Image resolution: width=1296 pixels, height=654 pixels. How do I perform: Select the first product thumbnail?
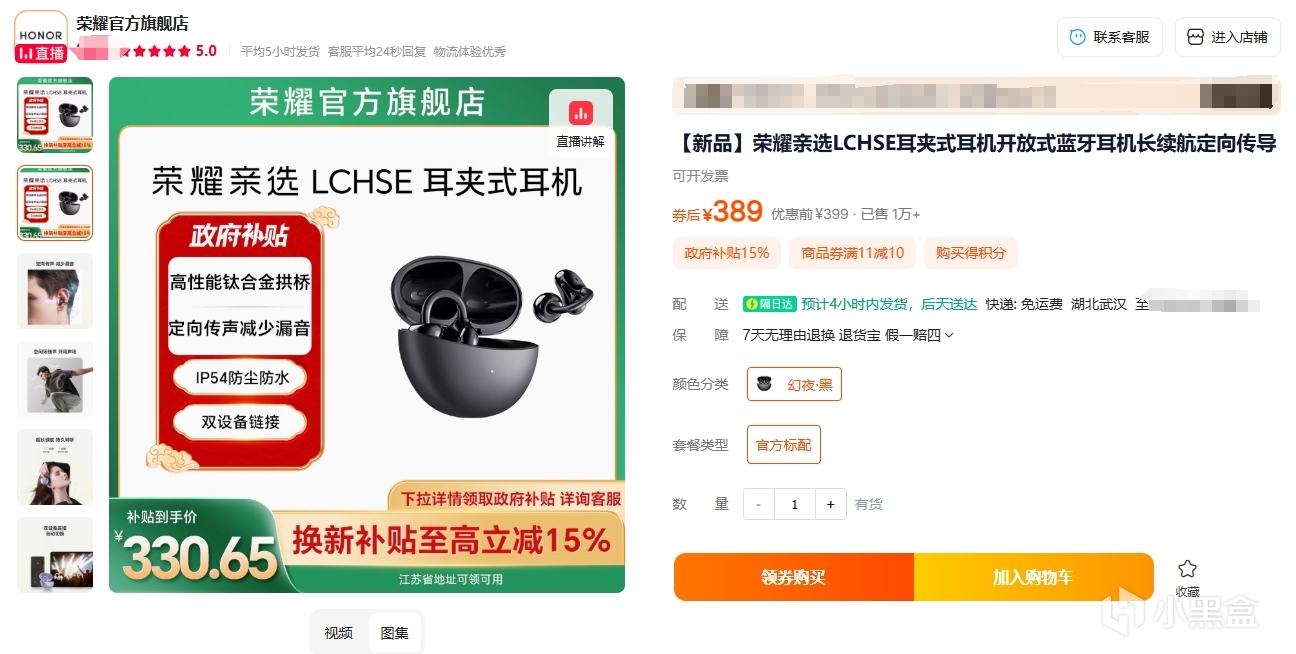click(x=55, y=115)
